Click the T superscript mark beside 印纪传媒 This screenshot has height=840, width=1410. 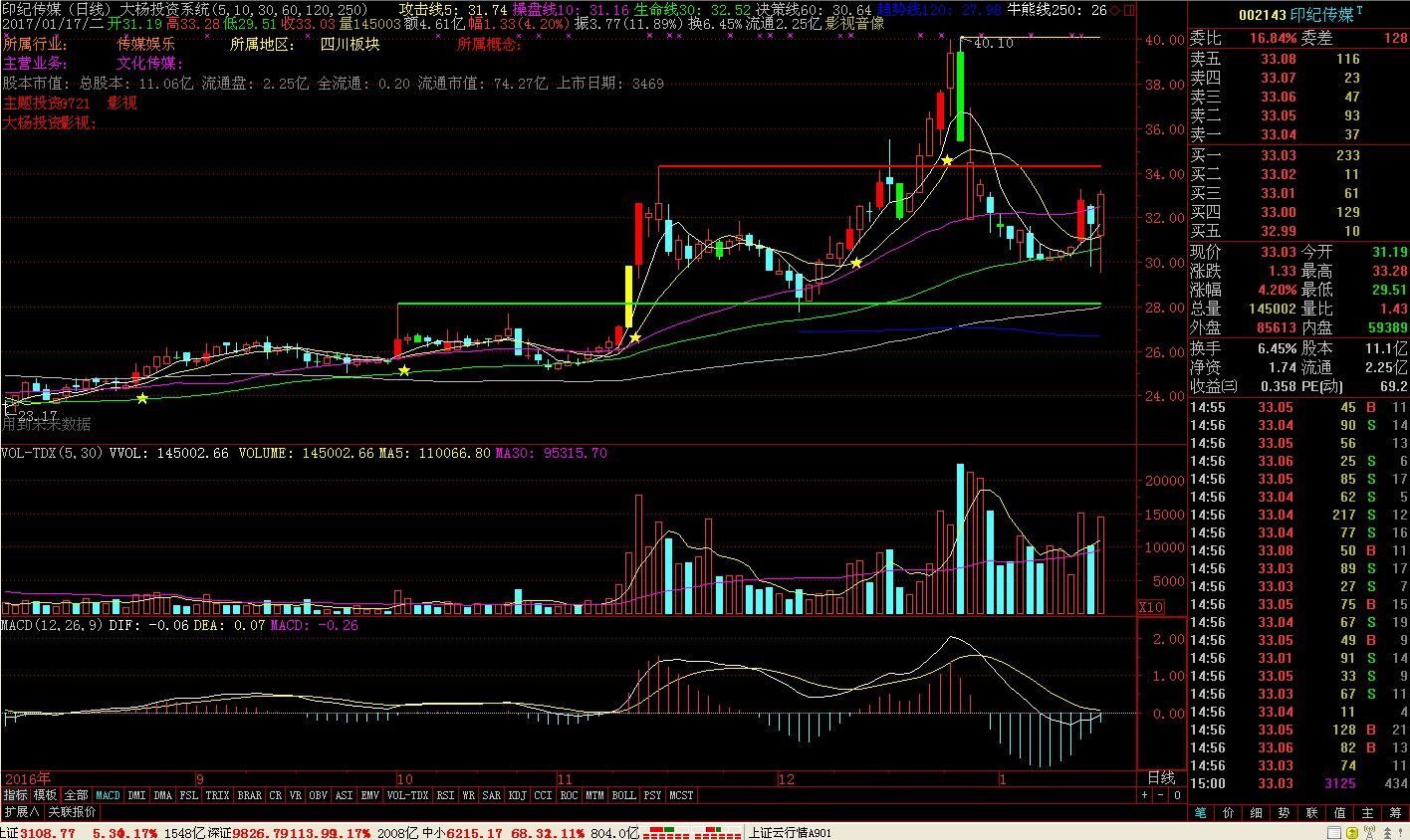point(1358,9)
